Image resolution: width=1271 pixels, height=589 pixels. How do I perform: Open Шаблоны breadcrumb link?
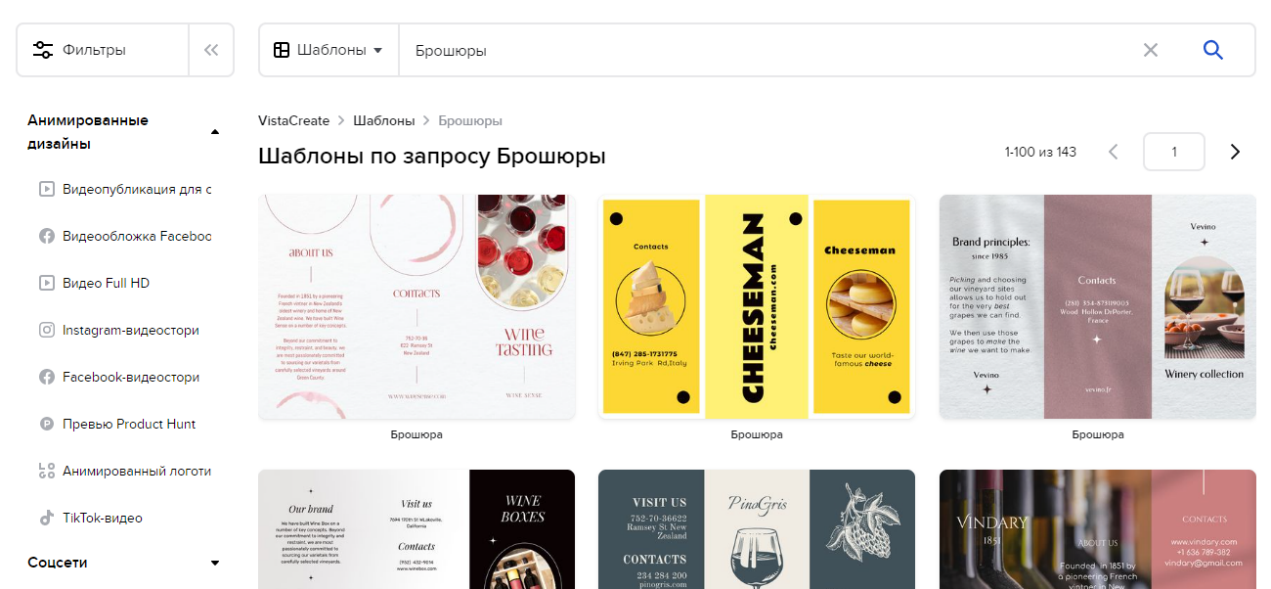[384, 121]
